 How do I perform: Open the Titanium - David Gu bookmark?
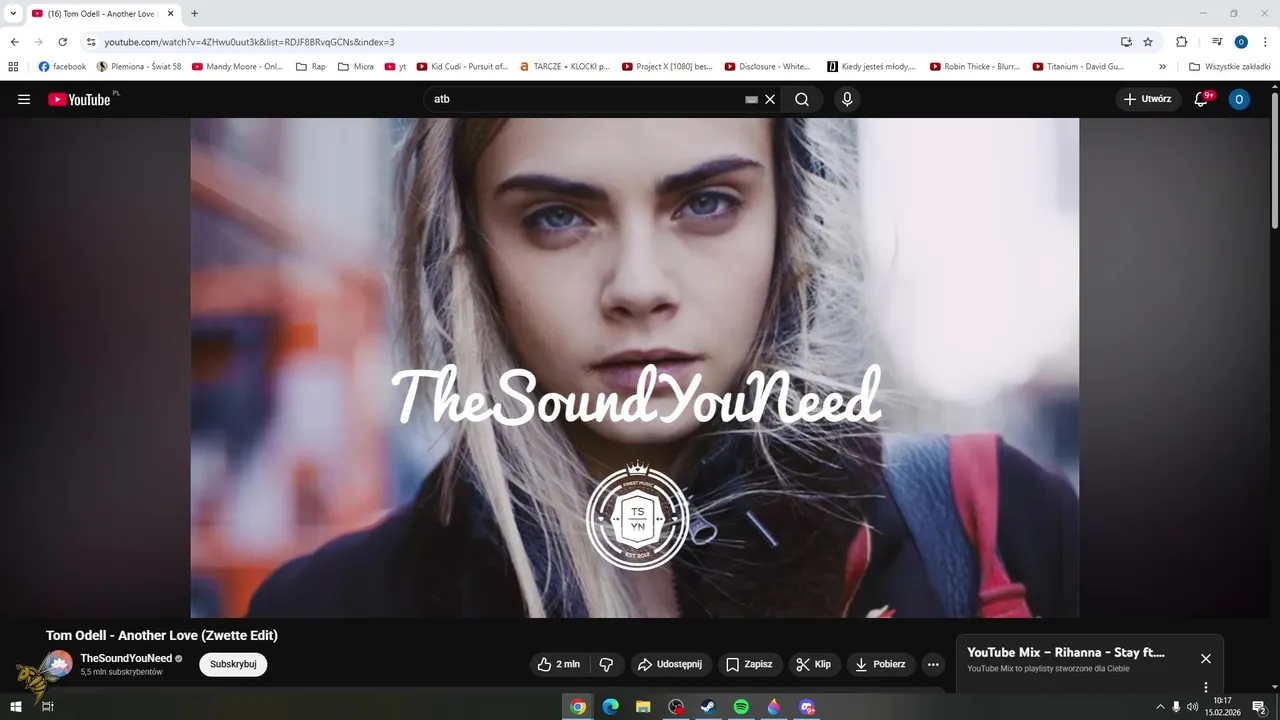click(x=1079, y=67)
